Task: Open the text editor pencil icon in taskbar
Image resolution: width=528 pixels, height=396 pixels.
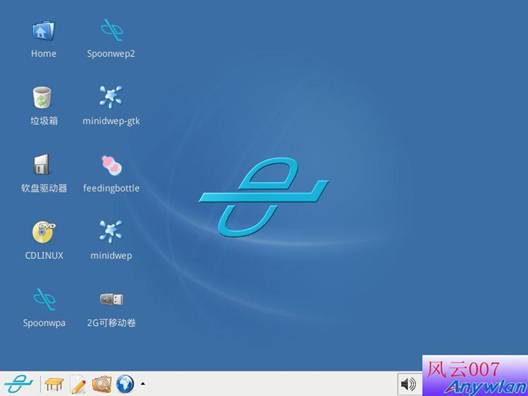Action: (78, 385)
